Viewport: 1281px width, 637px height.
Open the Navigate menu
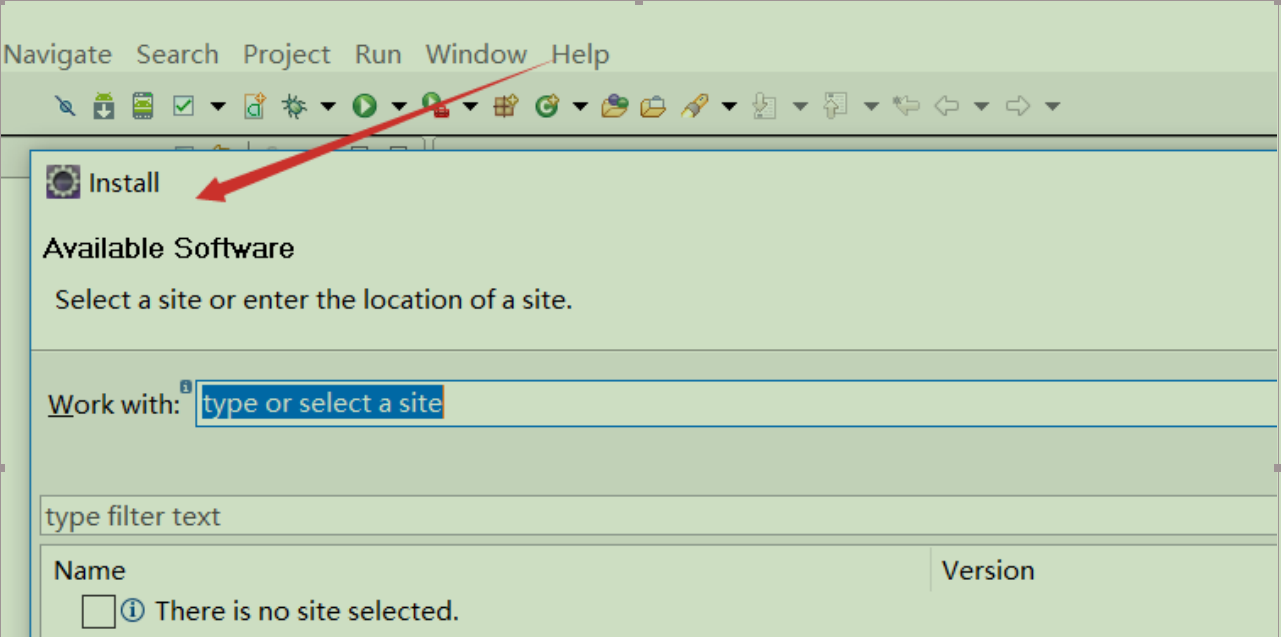(57, 55)
